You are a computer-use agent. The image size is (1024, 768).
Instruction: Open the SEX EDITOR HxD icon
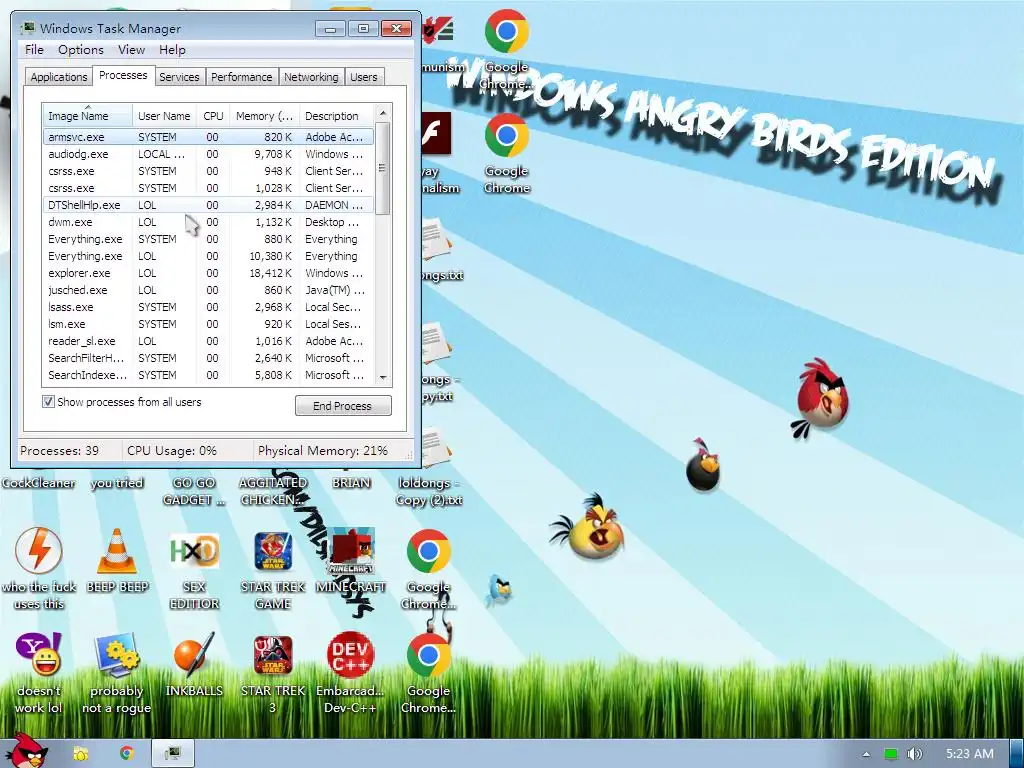tap(194, 569)
